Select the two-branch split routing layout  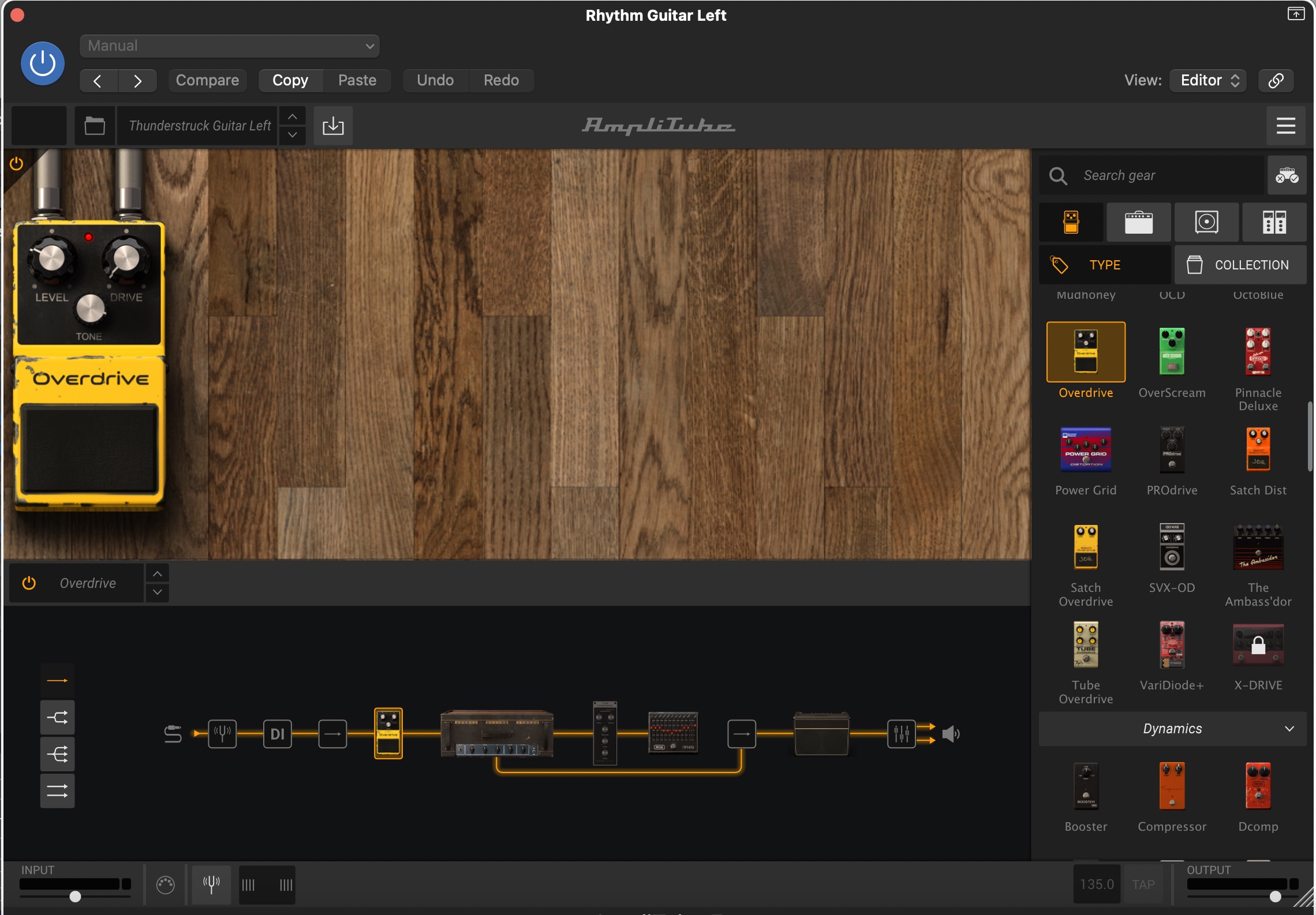click(x=57, y=717)
